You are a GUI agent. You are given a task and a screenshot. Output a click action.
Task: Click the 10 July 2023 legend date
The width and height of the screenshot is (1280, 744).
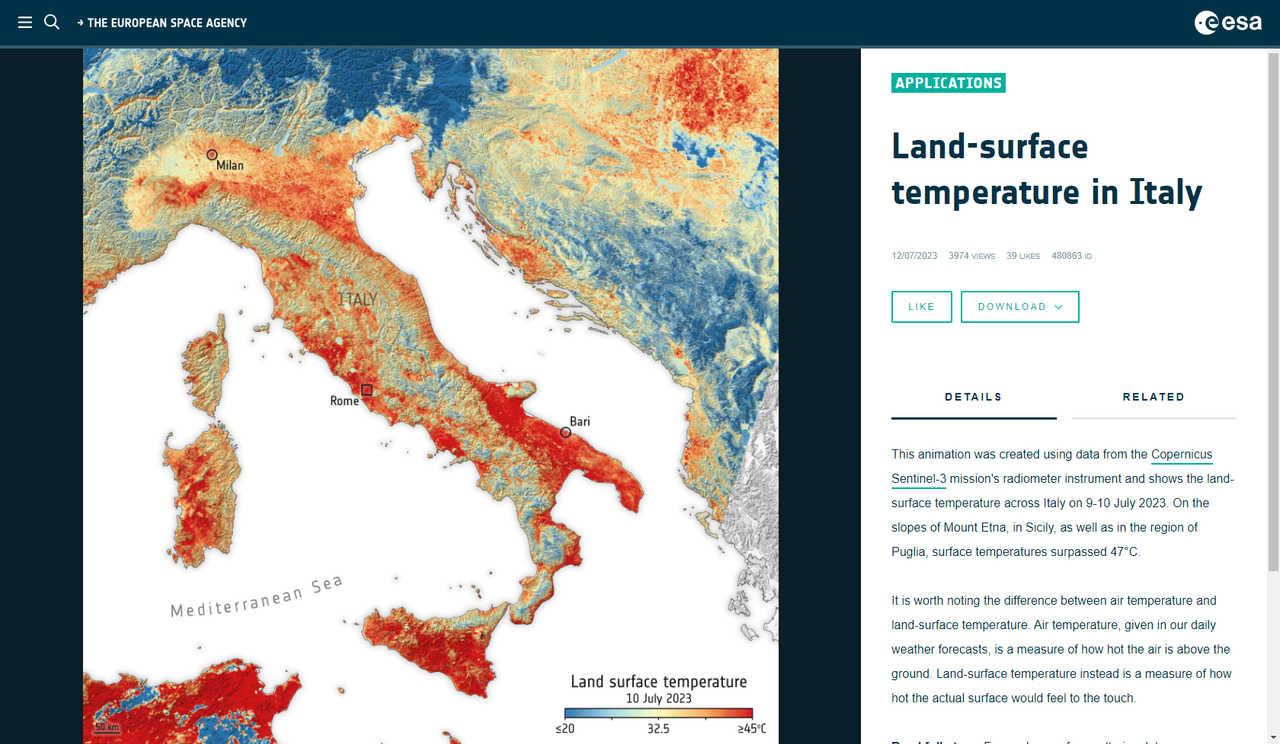coord(658,698)
